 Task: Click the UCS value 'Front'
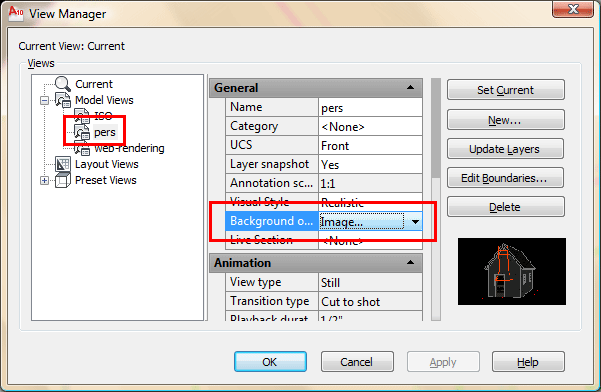[370, 145]
